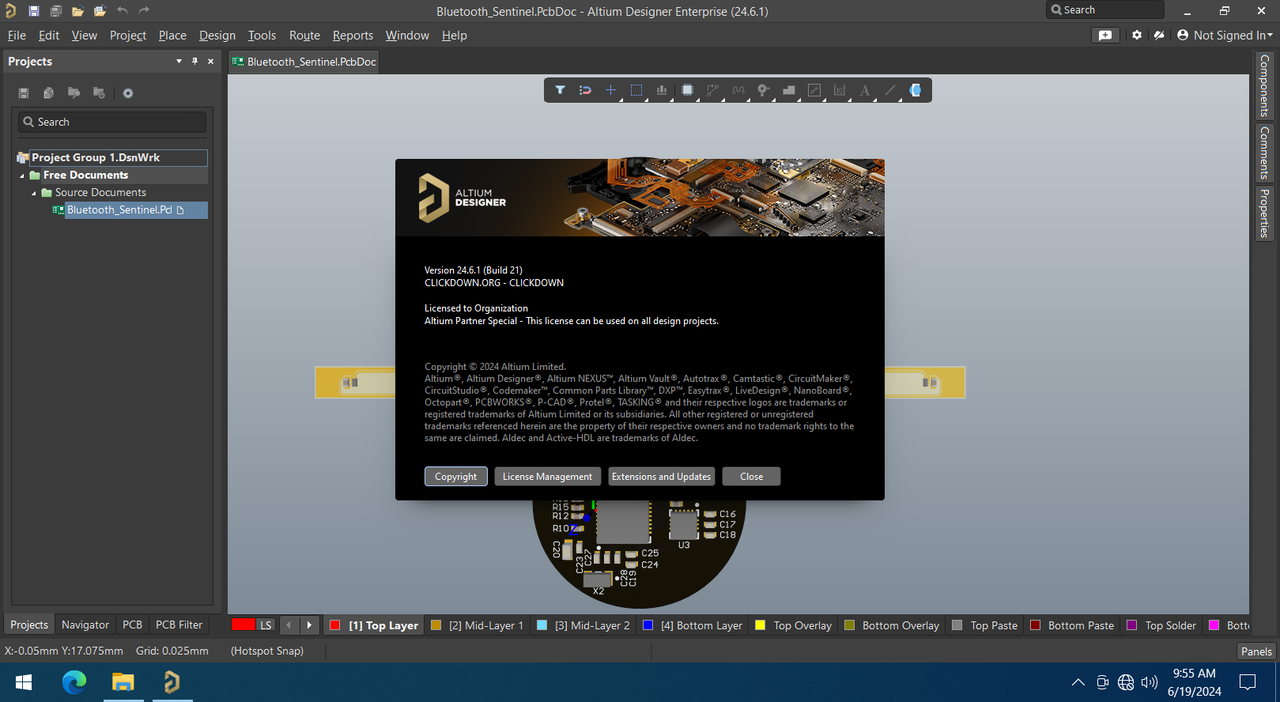This screenshot has height=702, width=1280.
Task: Choose the dashed rectangle selection tool
Action: pos(636,90)
